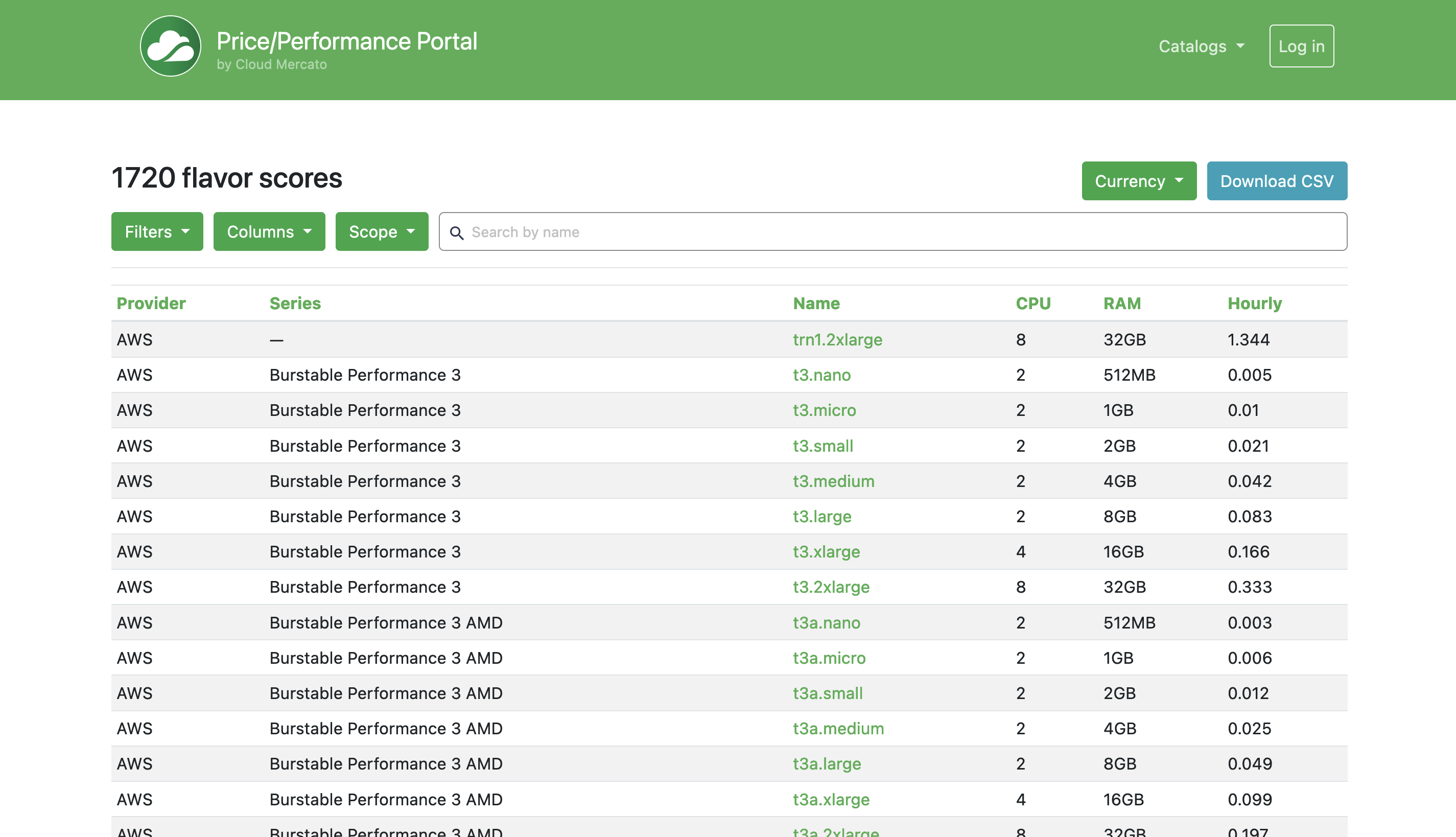Expand the Scope dropdown
This screenshot has height=837, width=1456.
382,231
